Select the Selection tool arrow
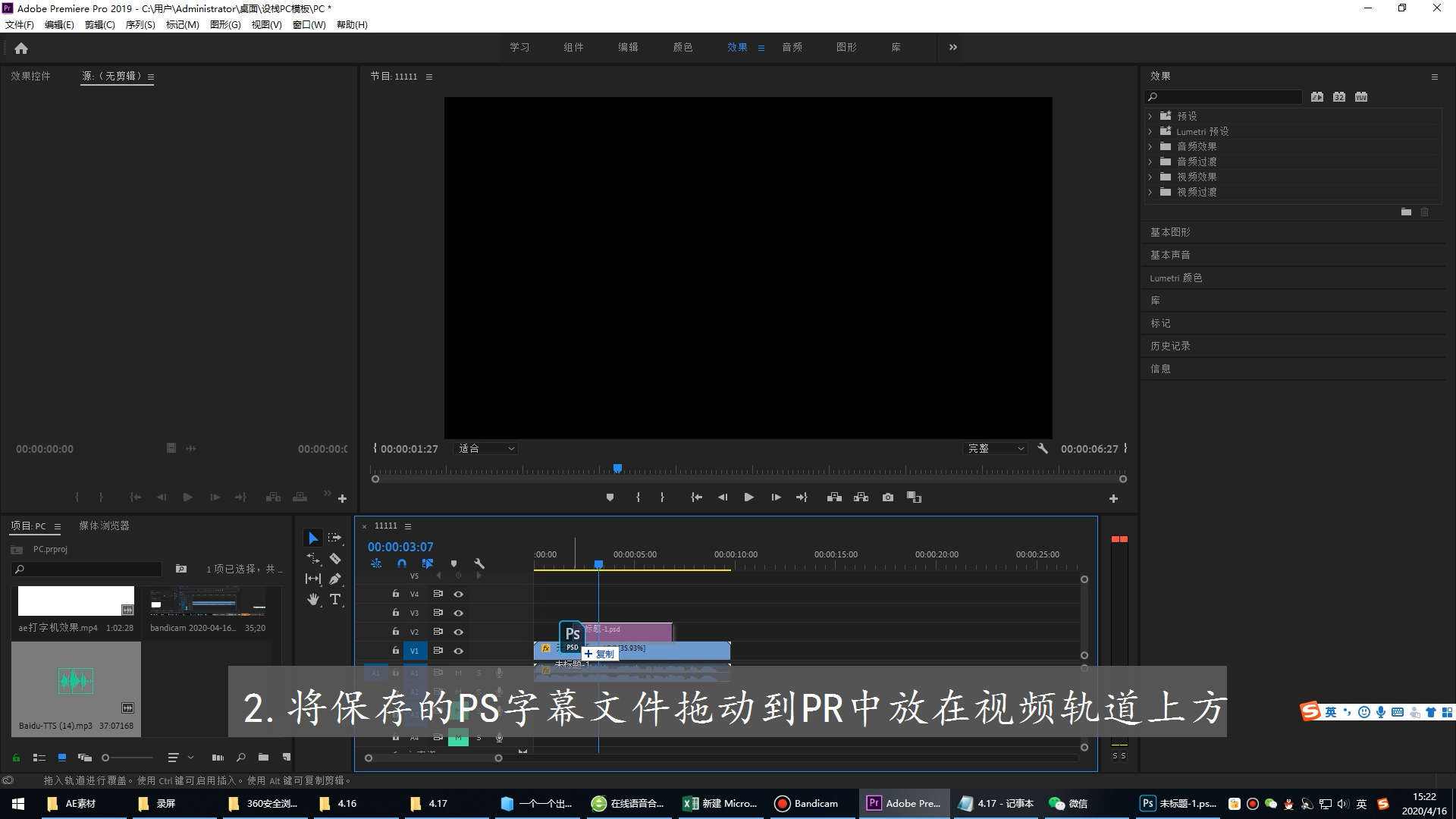This screenshot has width=1456, height=819. point(312,538)
